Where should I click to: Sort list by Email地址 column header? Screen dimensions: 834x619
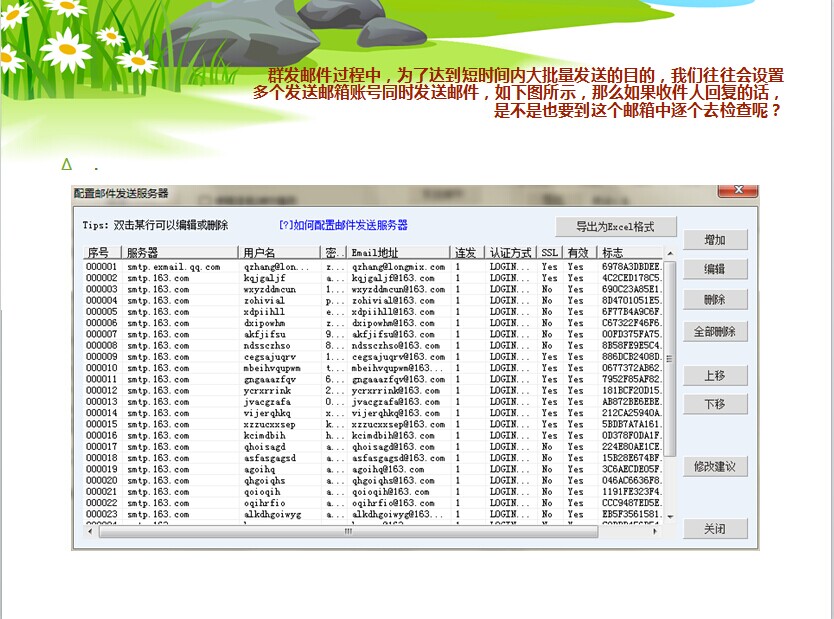point(398,253)
